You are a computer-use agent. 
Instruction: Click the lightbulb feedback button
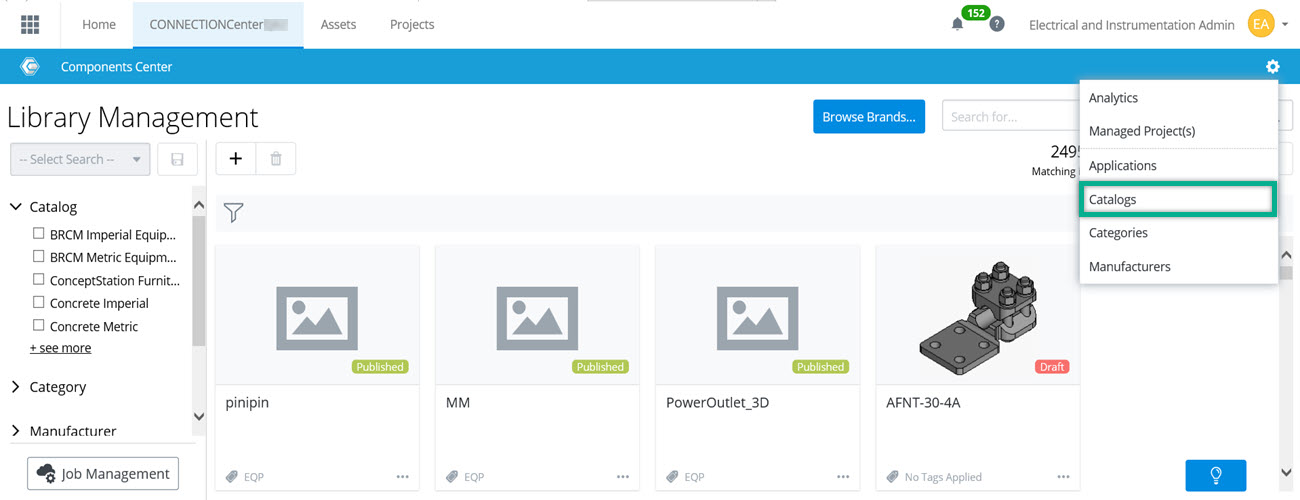1215,475
